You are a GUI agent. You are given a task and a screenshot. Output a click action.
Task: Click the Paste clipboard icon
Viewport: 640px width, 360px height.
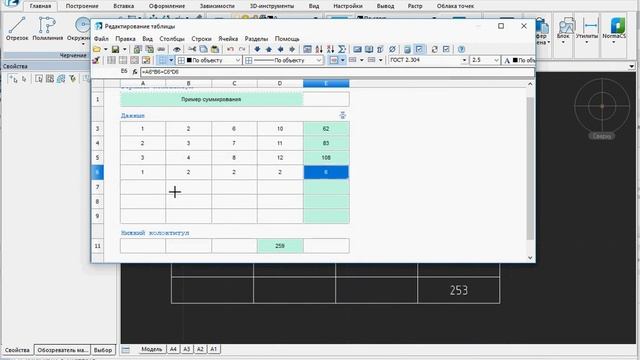pos(215,49)
